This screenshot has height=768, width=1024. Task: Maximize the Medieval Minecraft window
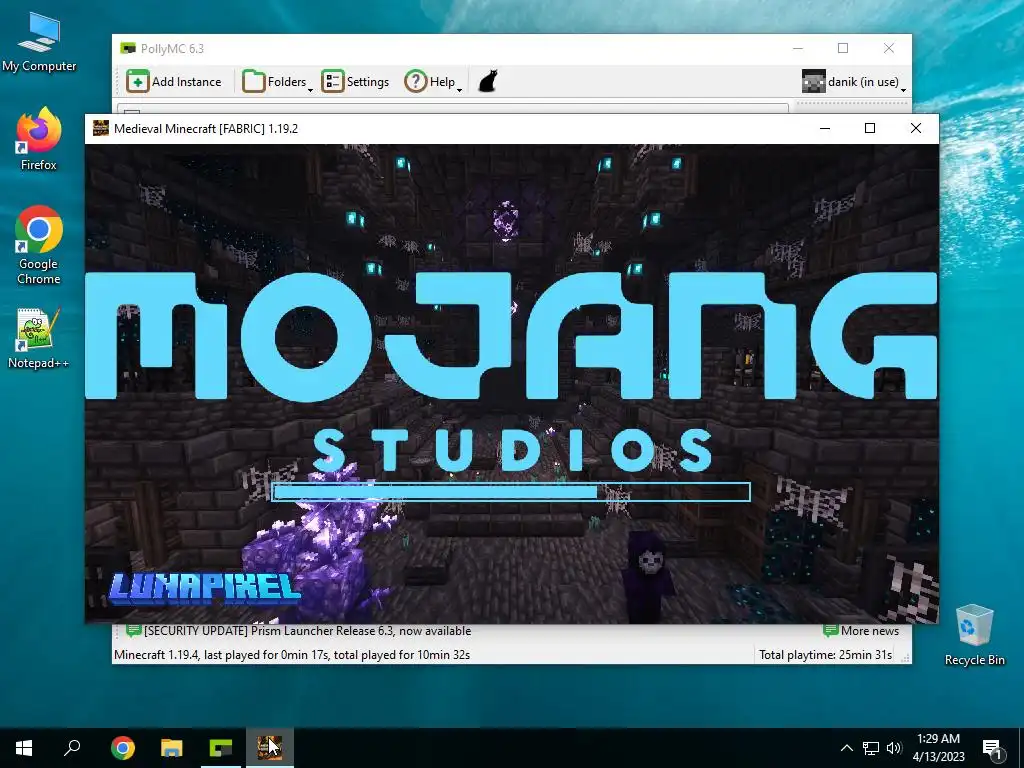(x=870, y=128)
